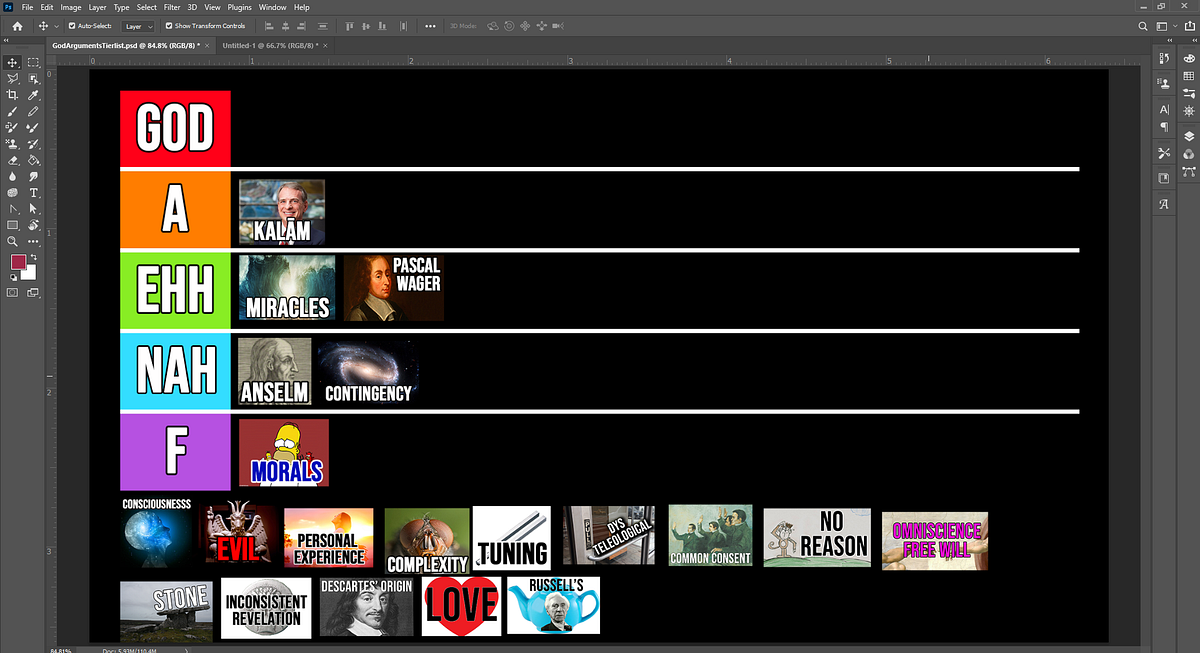The height and width of the screenshot is (653, 1200).
Task: Toggle the Auto-Select checkbox
Action: tap(72, 26)
